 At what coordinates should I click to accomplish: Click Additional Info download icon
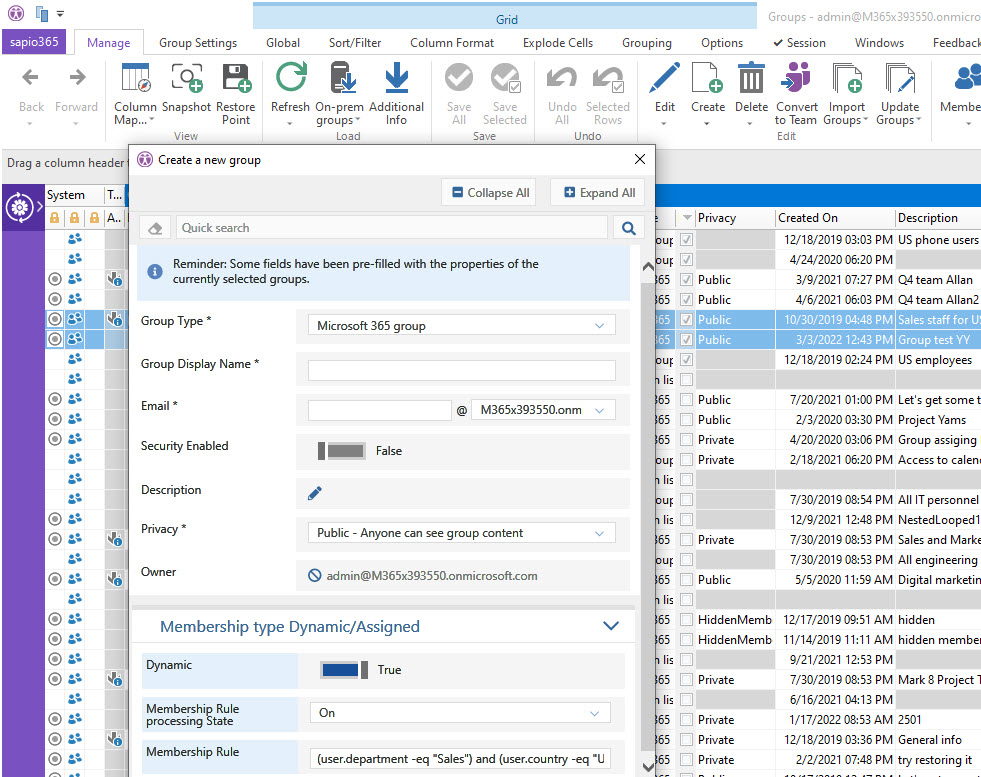point(396,80)
